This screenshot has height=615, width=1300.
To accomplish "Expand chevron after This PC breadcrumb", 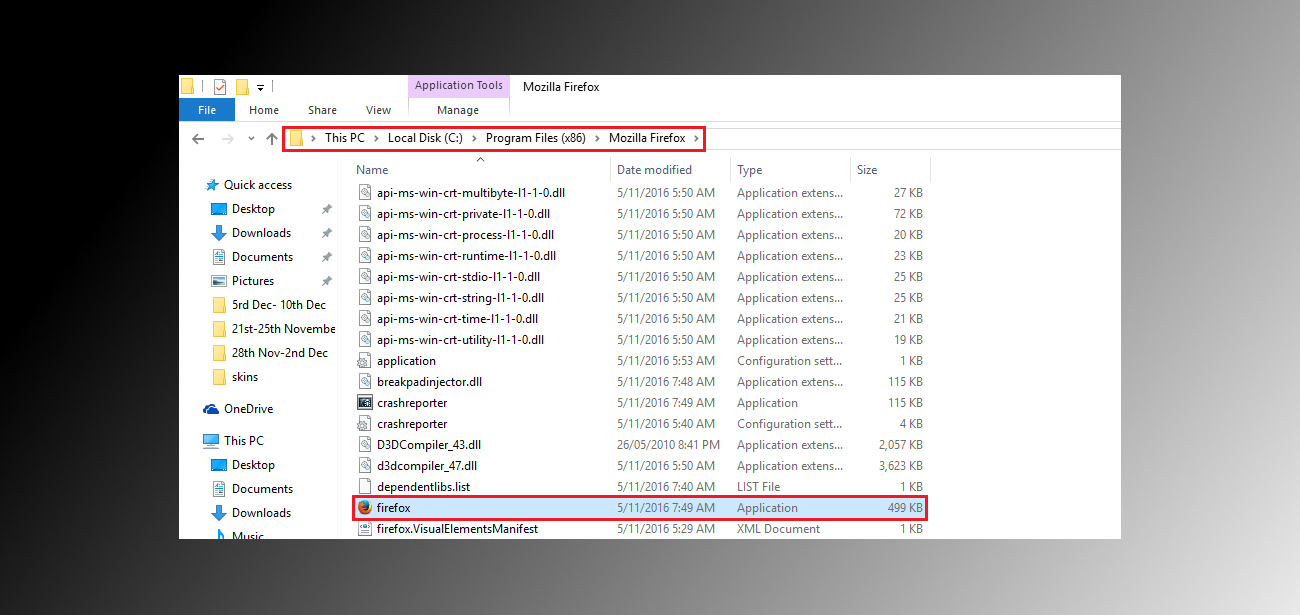I will click(376, 138).
